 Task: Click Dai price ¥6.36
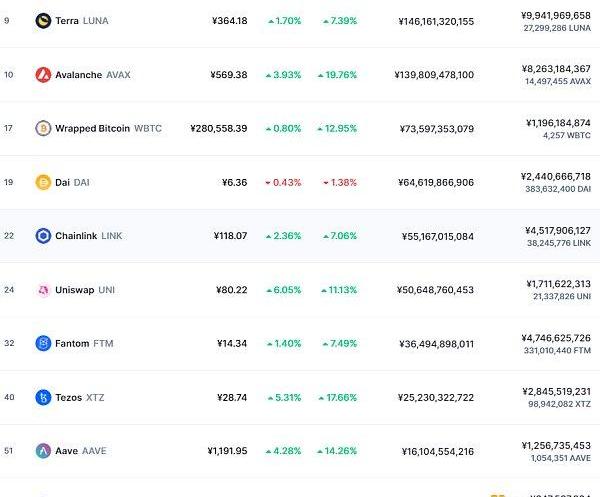(x=234, y=183)
